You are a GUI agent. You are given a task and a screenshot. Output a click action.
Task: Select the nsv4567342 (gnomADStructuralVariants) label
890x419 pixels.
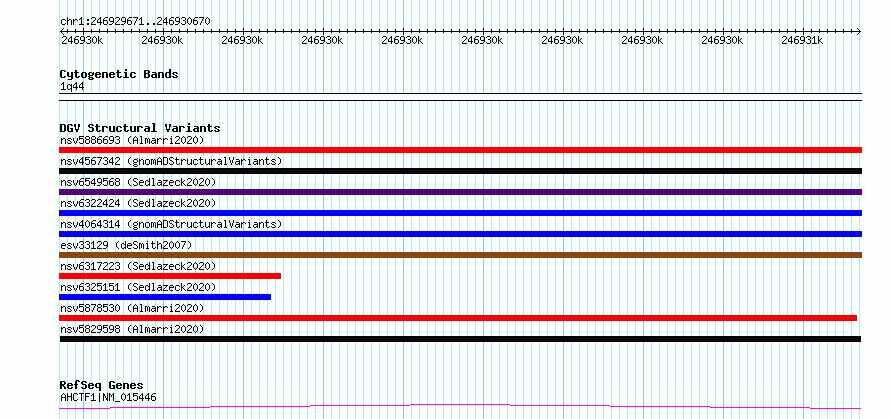[x=171, y=161]
